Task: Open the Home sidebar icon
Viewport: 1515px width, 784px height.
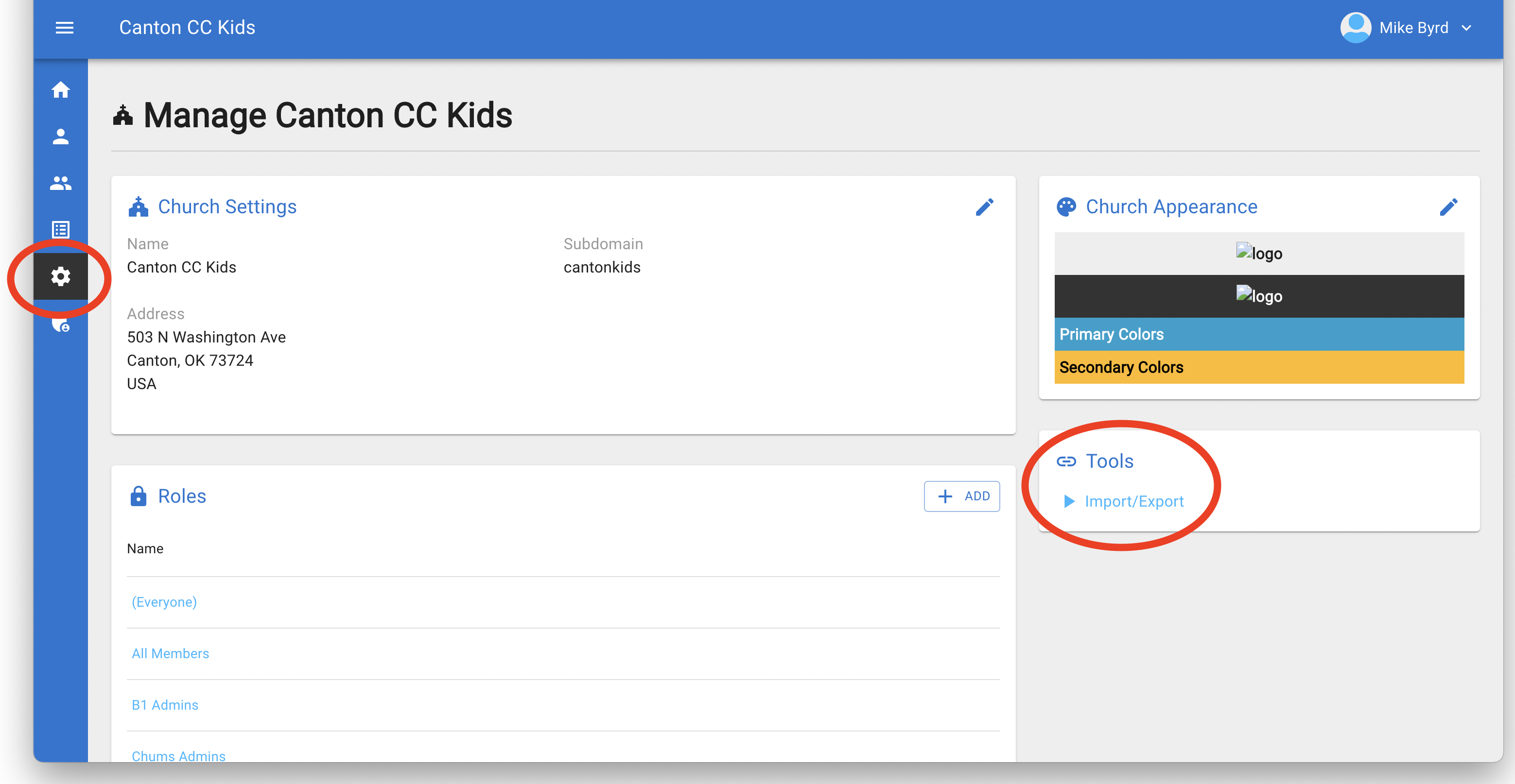Action: coord(61,90)
